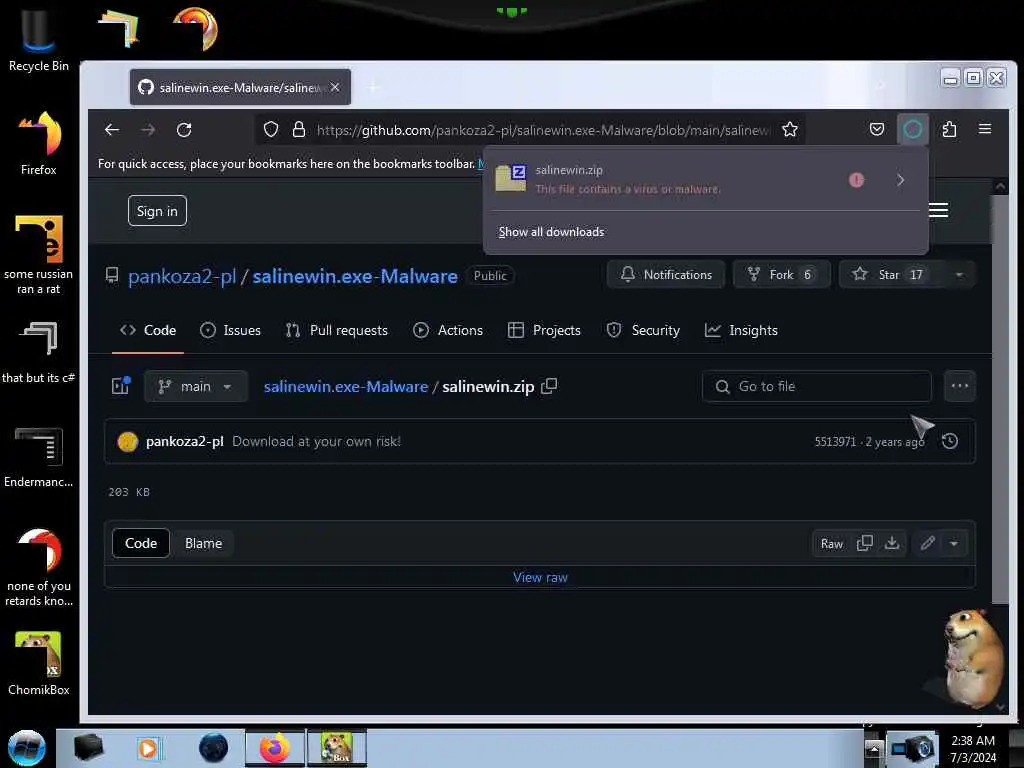Star the repository
The width and height of the screenshot is (1024, 768).
point(891,274)
